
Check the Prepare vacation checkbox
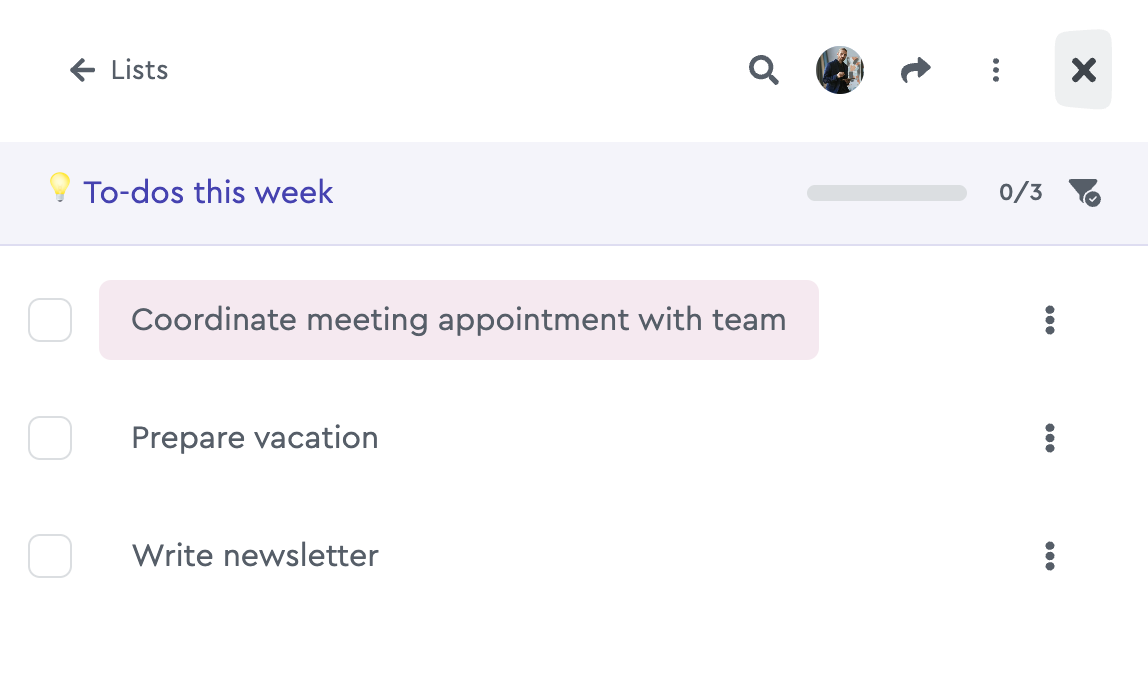pyautogui.click(x=50, y=438)
